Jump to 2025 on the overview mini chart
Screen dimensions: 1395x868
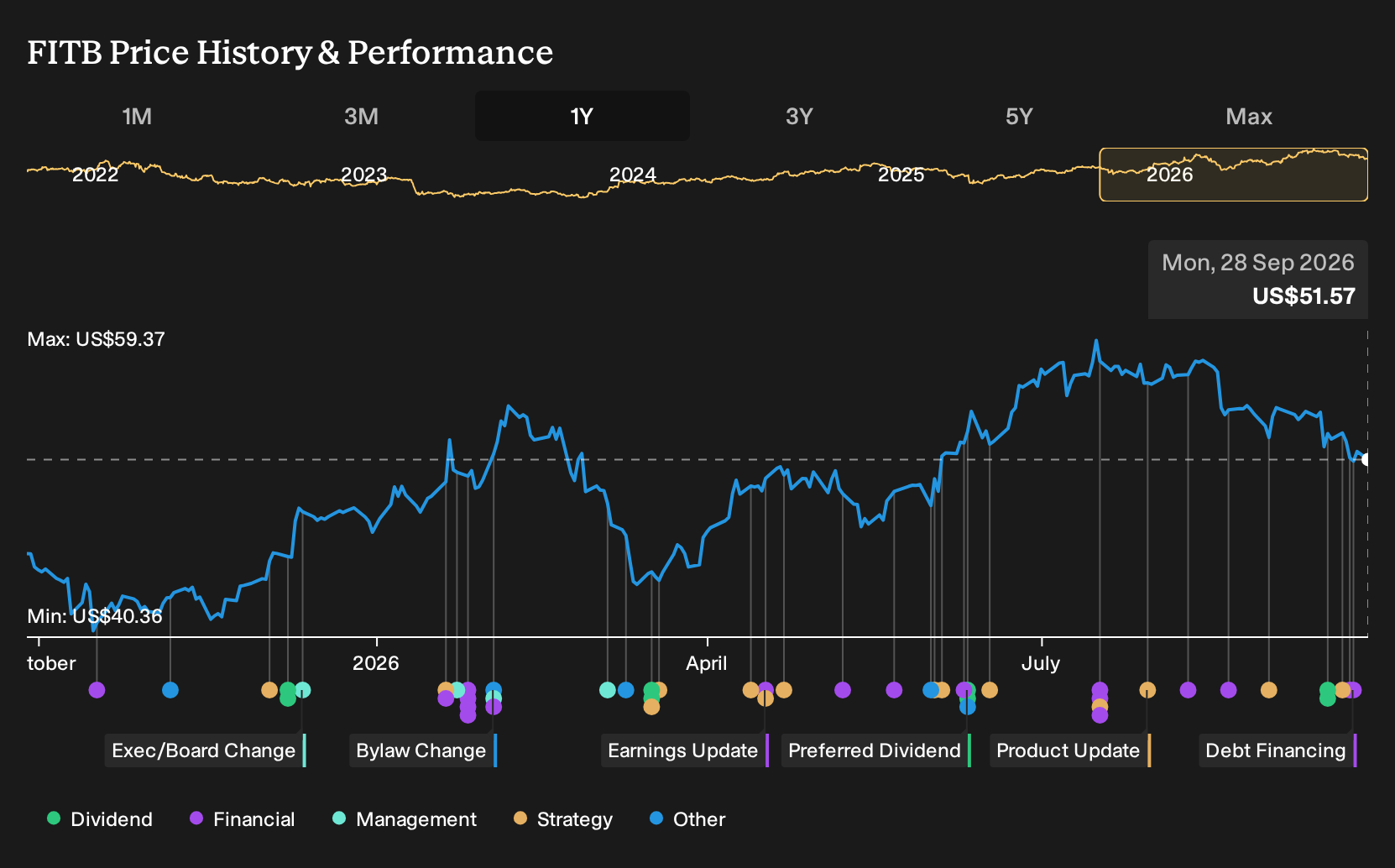901,175
